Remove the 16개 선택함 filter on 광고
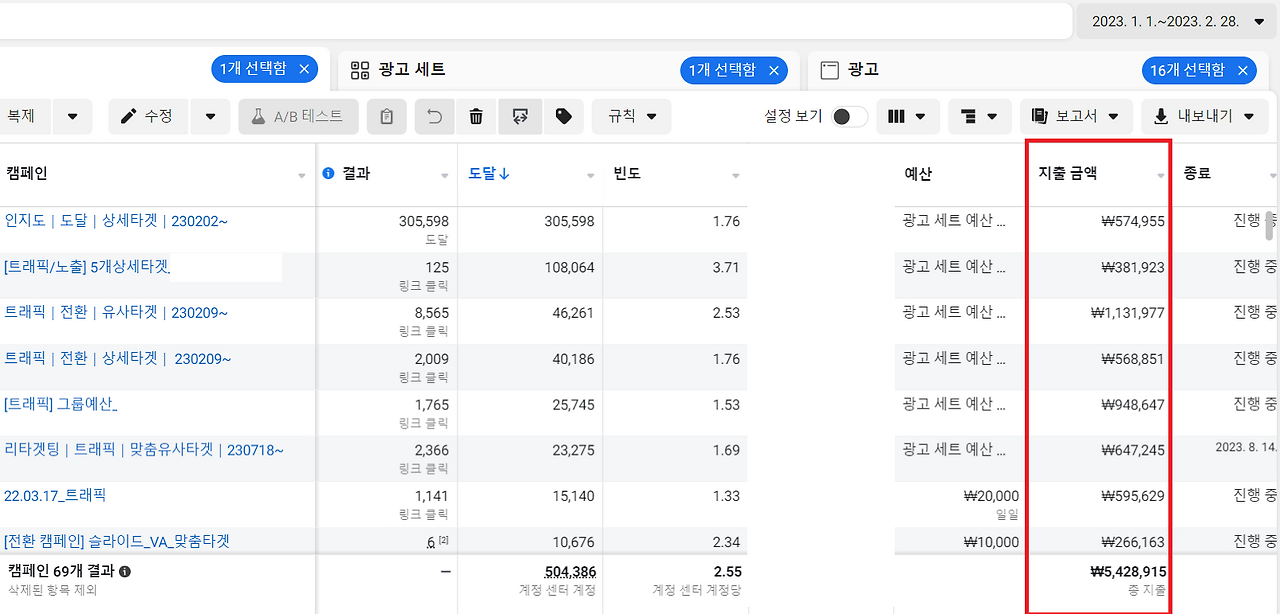 tap(1242, 70)
